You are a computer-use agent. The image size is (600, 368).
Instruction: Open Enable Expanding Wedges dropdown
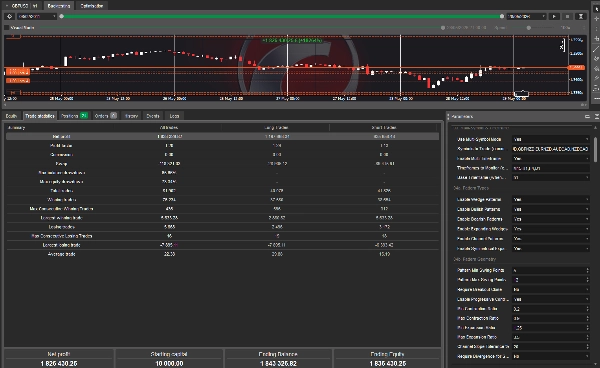click(551, 229)
